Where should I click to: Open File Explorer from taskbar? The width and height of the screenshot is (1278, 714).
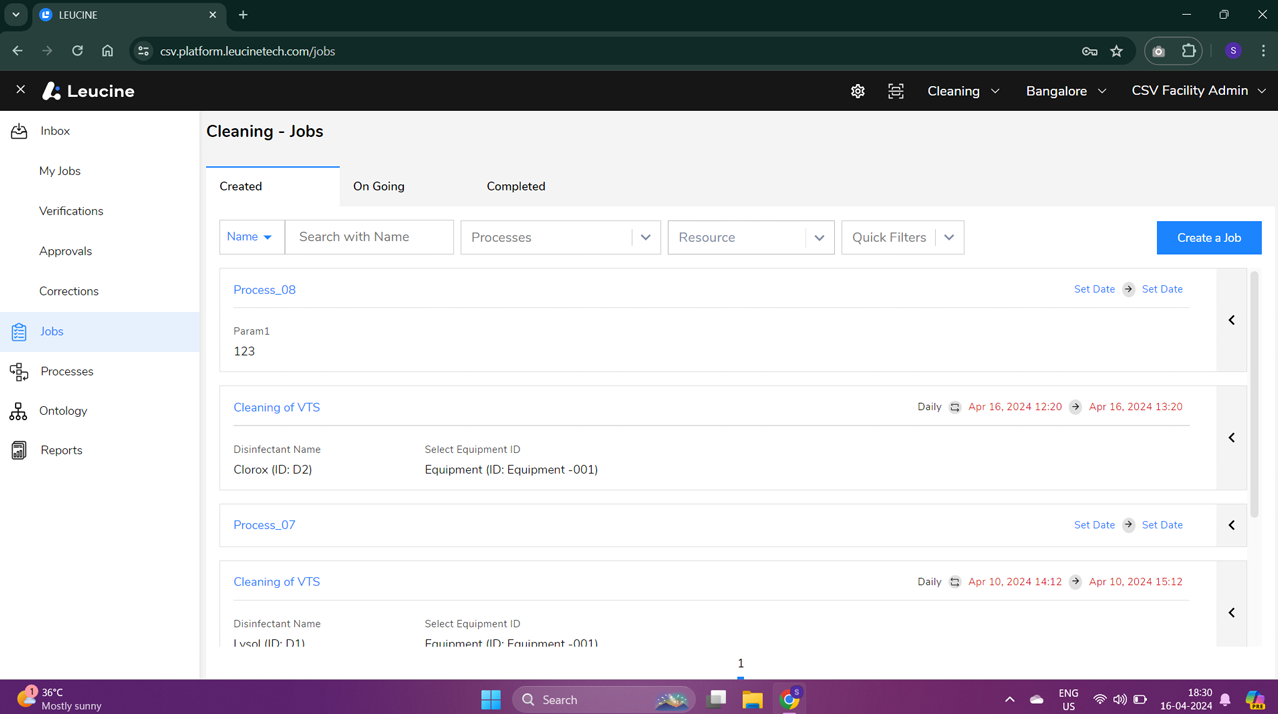pos(752,700)
